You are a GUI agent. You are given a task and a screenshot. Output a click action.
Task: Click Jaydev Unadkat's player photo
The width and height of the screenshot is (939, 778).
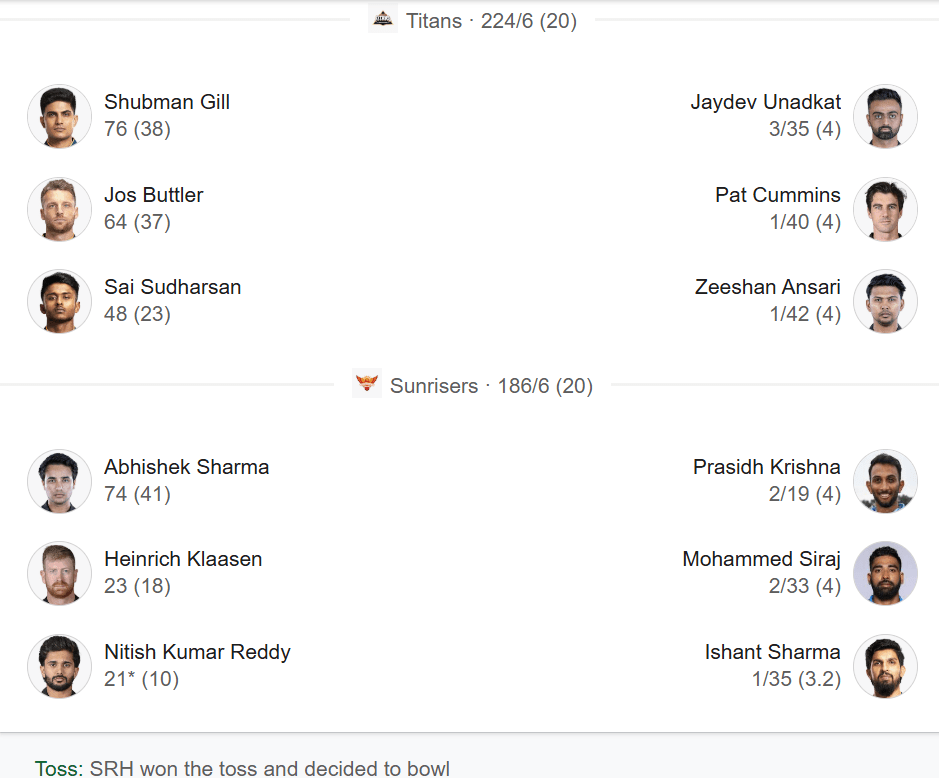[x=885, y=116]
